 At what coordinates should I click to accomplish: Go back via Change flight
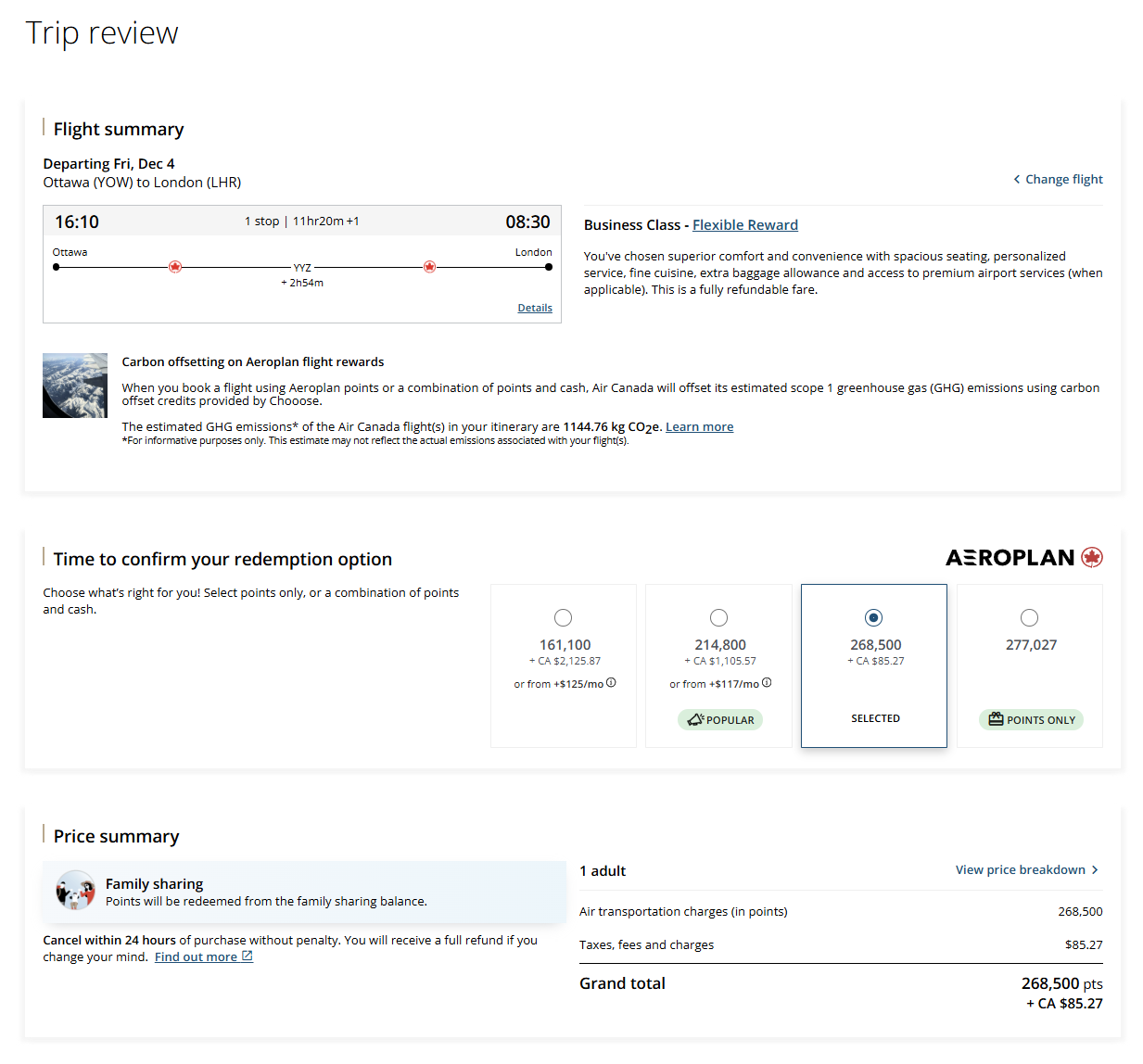pyautogui.click(x=1058, y=179)
